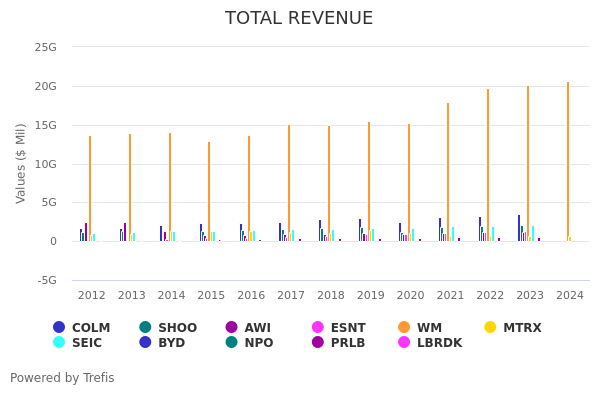
Task: Click the Powered by Trefis link
Action: click(x=62, y=378)
